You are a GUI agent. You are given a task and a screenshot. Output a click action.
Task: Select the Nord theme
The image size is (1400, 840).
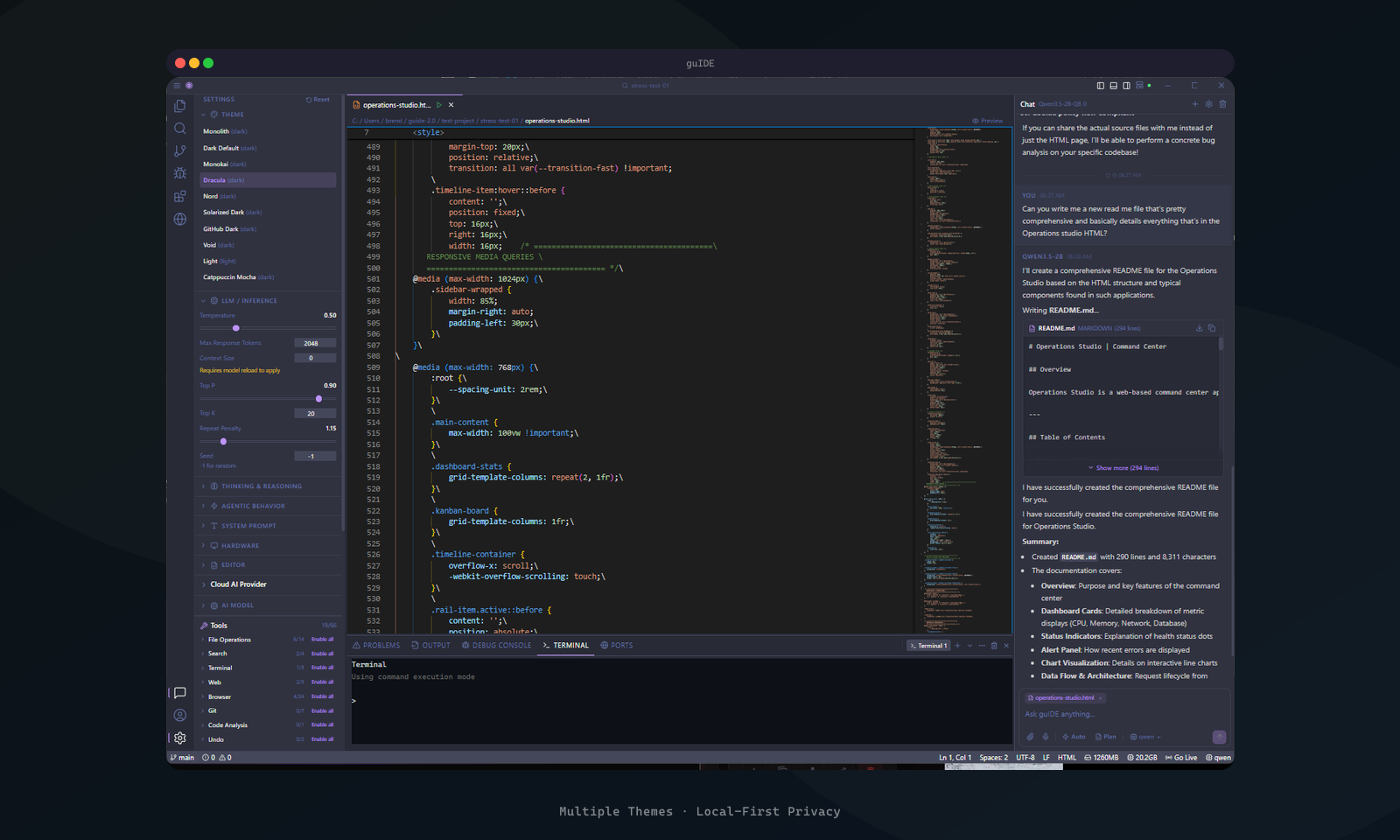pos(268,196)
